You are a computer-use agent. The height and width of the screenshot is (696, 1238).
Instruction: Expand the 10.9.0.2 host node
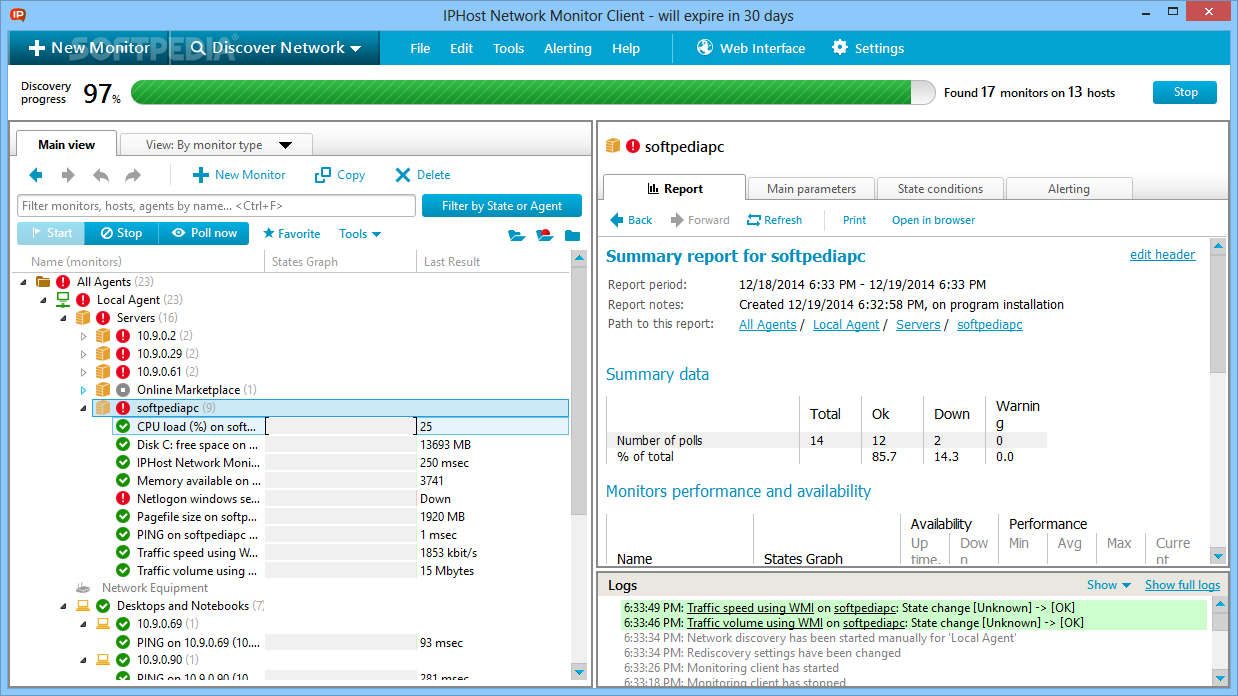83,336
